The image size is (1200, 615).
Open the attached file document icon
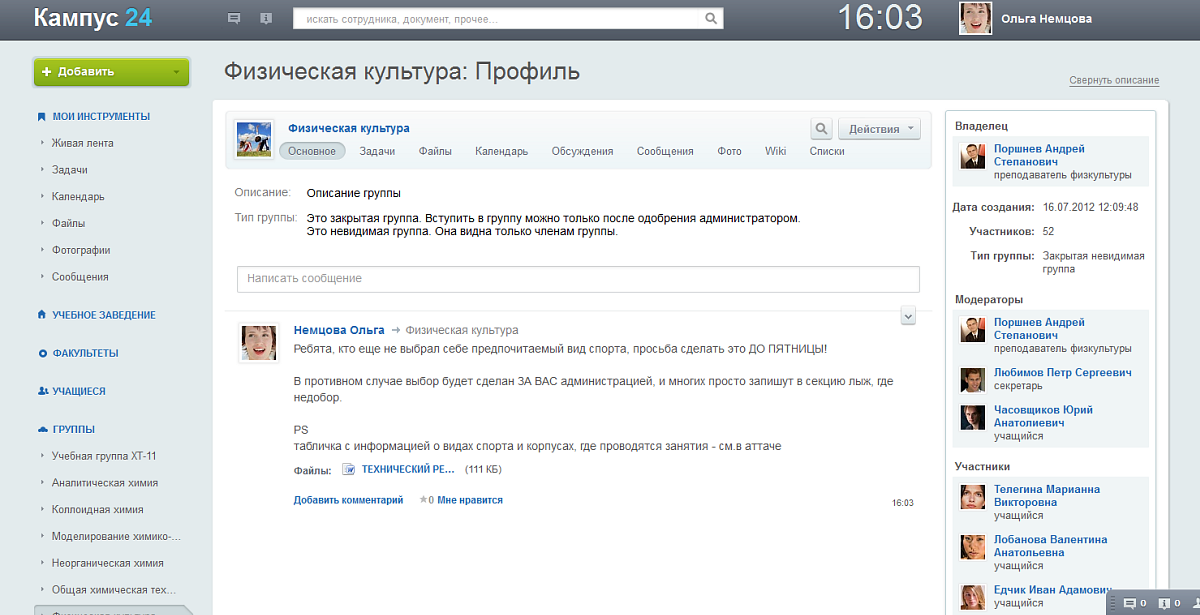[349, 469]
